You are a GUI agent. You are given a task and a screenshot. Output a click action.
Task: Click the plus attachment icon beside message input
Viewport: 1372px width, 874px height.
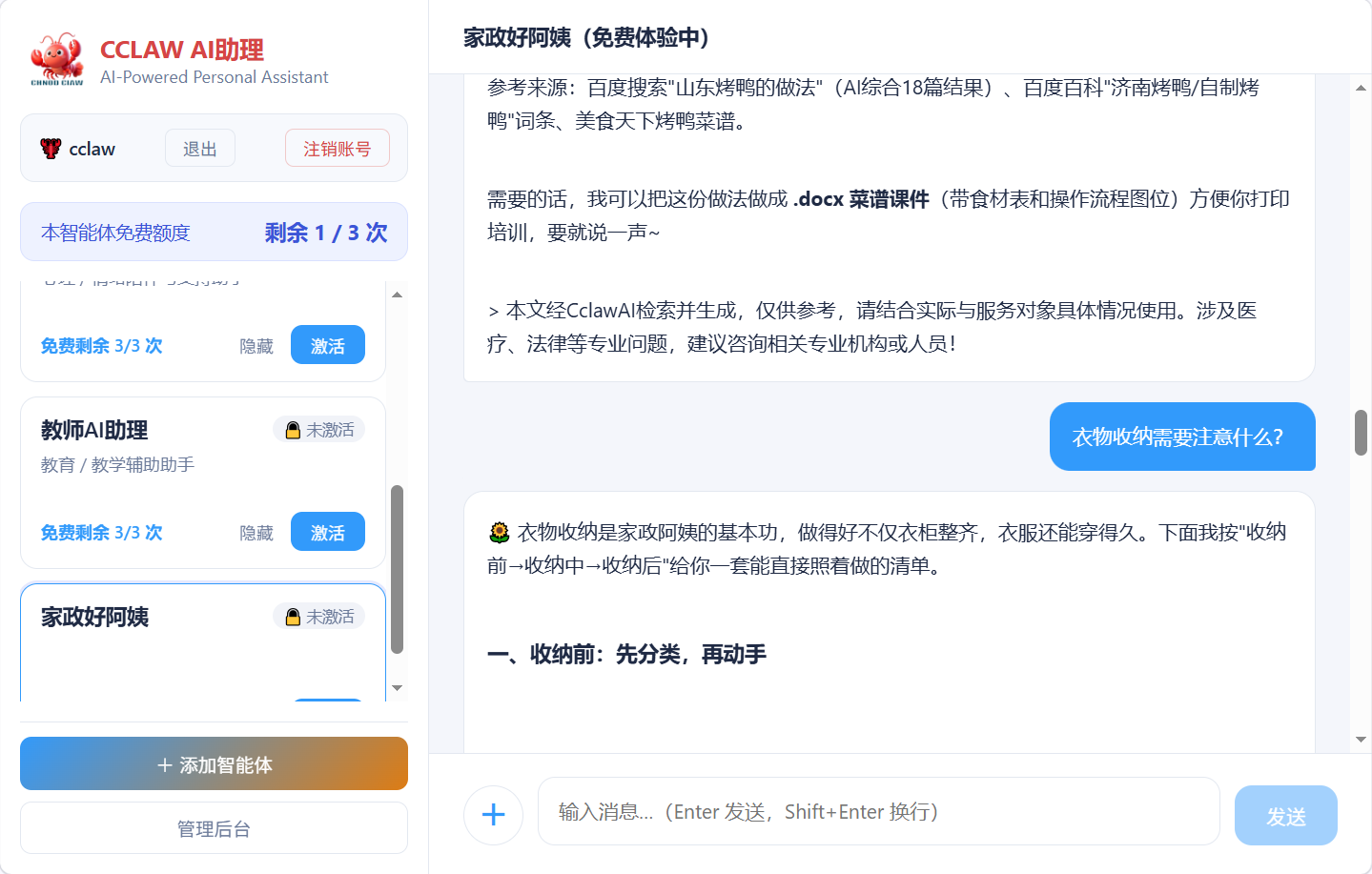coord(493,815)
